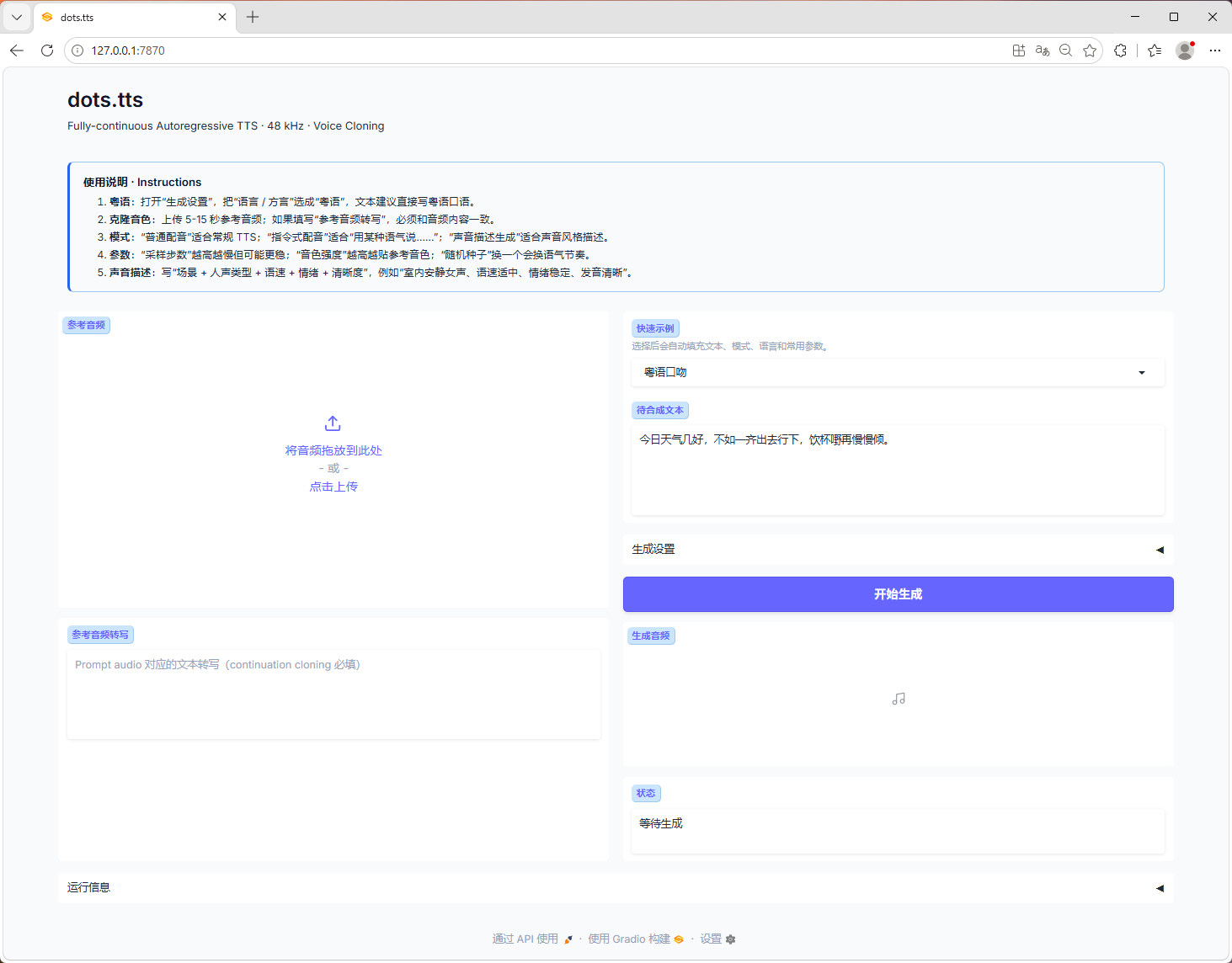Close the dots.tts browser tab
The width and height of the screenshot is (1232, 963).
(222, 17)
